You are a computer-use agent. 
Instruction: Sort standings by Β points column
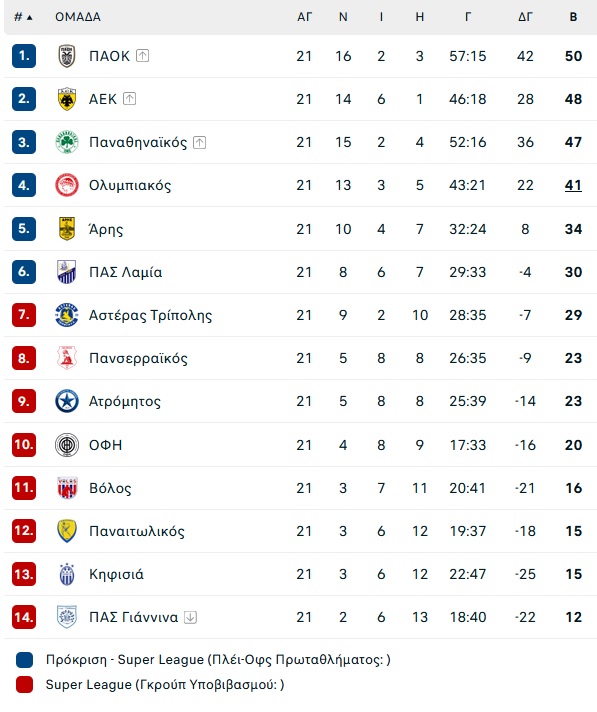click(573, 17)
